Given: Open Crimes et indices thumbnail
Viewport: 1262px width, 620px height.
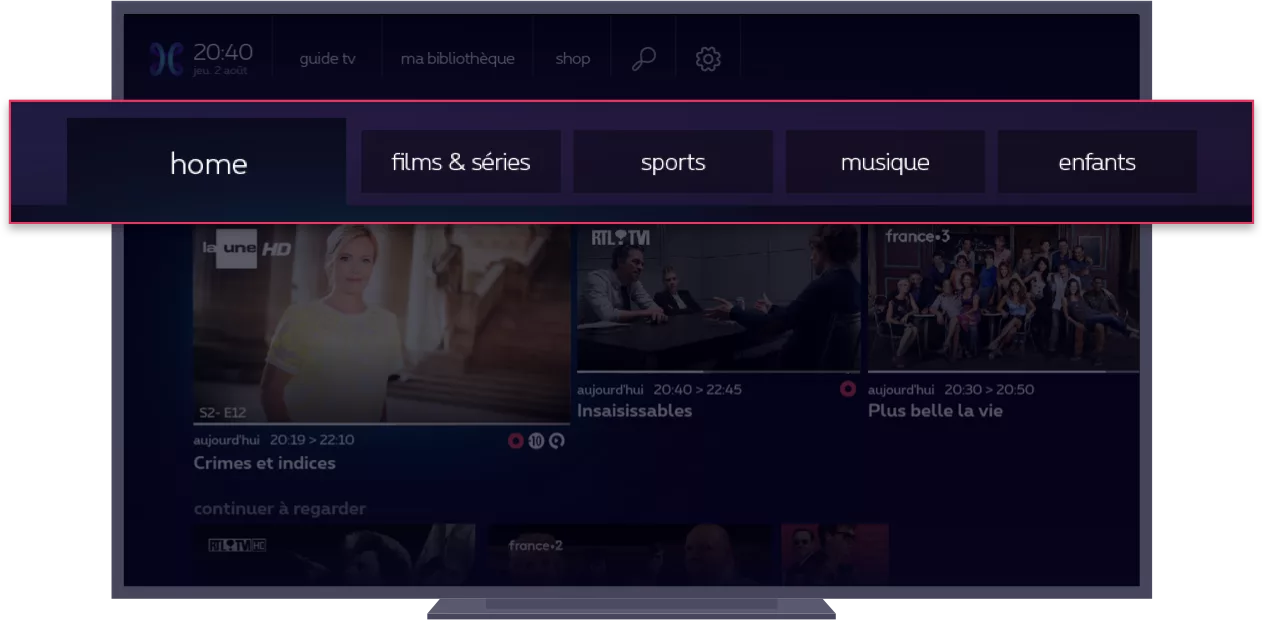Looking at the screenshot, I should click(381, 322).
